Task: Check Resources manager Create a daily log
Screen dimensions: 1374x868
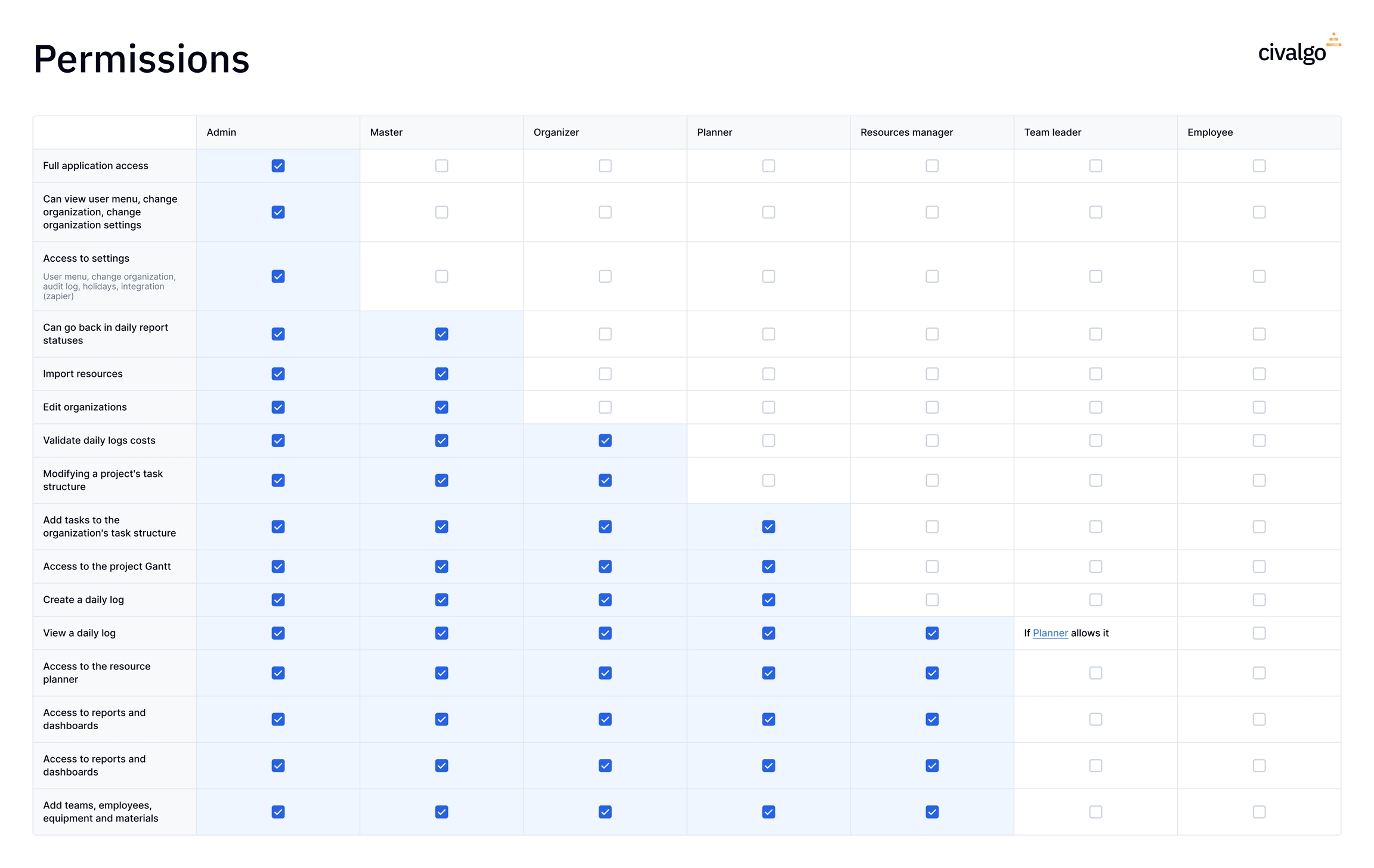Action: pos(932,600)
